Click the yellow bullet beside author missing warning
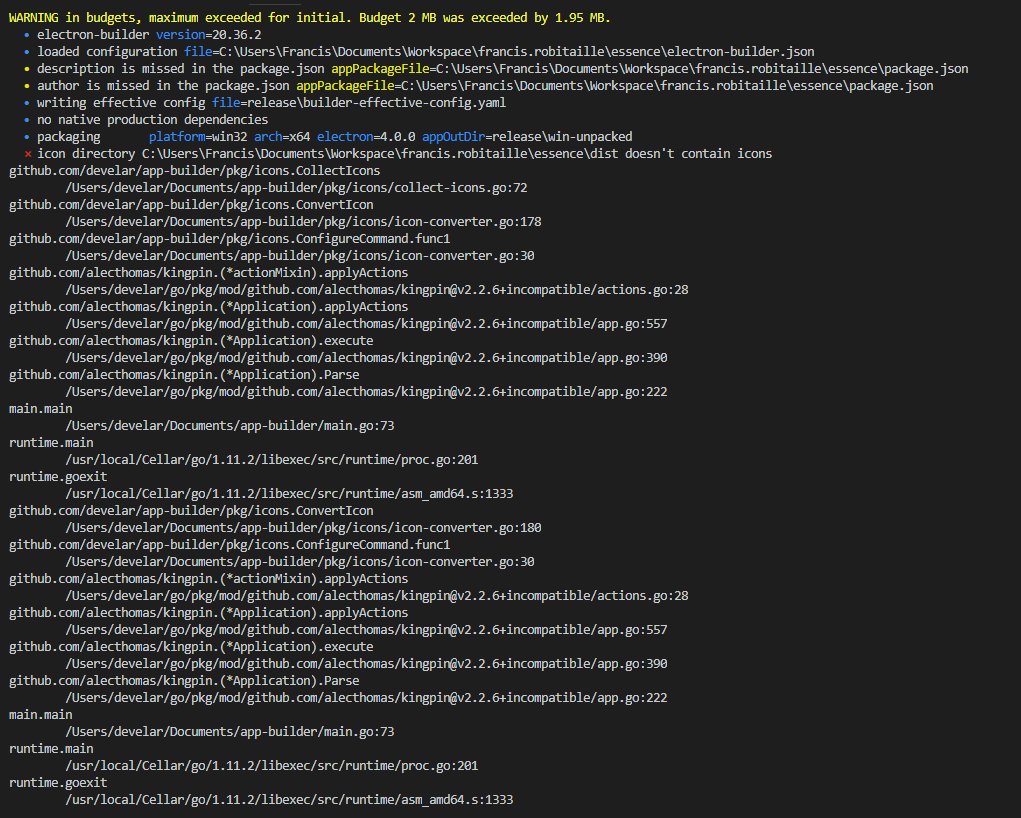Image resolution: width=1021 pixels, height=818 pixels. click(25, 85)
